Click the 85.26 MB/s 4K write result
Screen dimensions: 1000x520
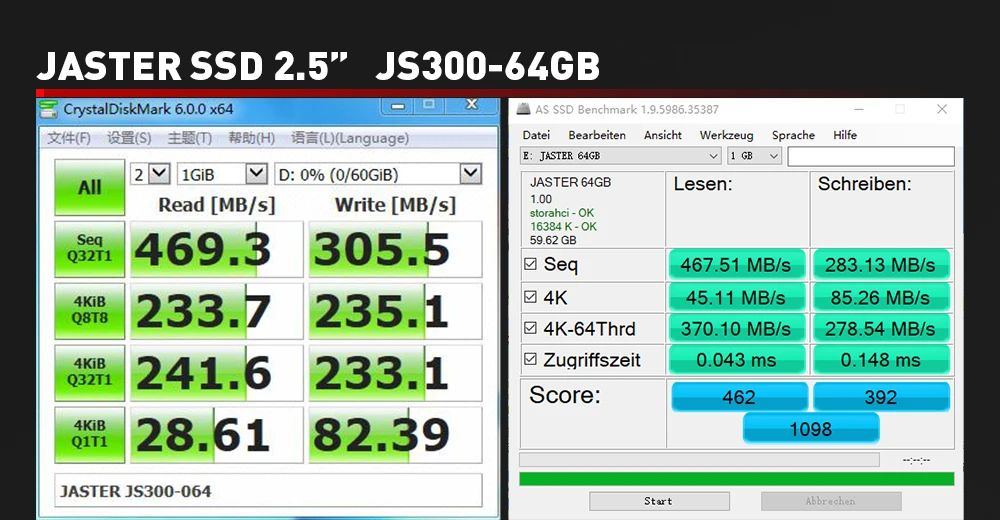coord(881,297)
